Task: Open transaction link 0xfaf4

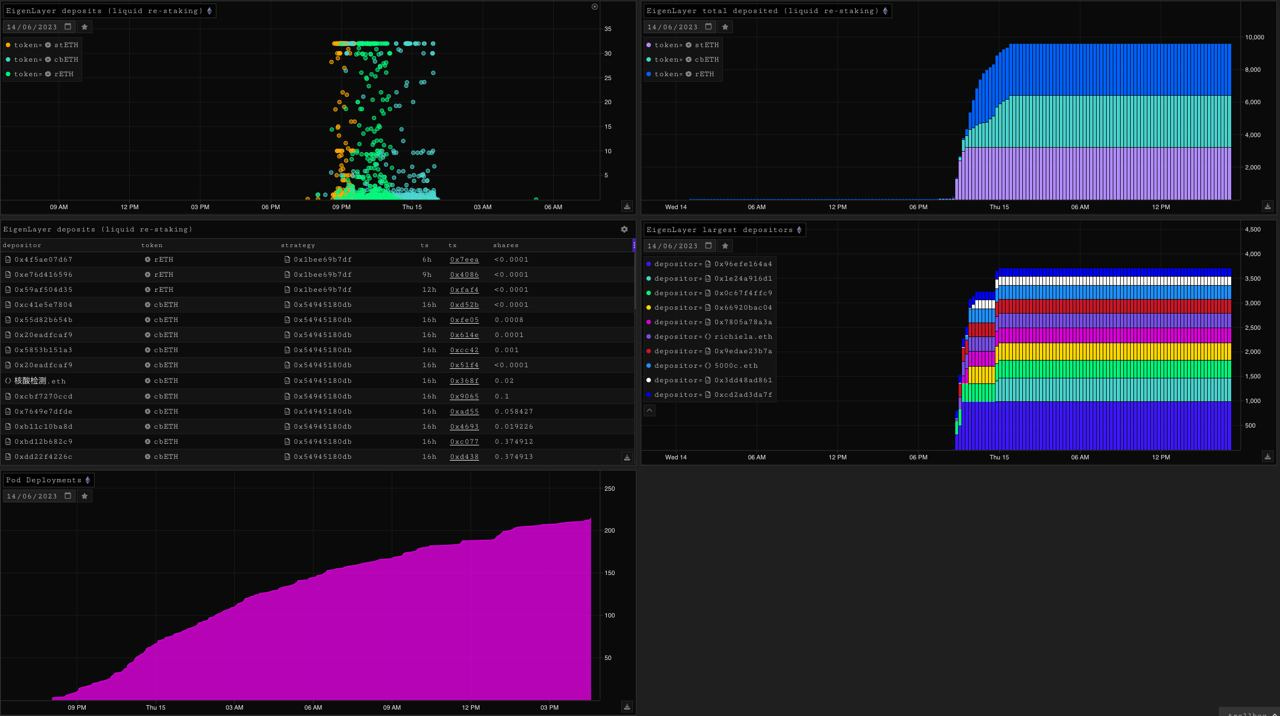Action: click(x=464, y=290)
